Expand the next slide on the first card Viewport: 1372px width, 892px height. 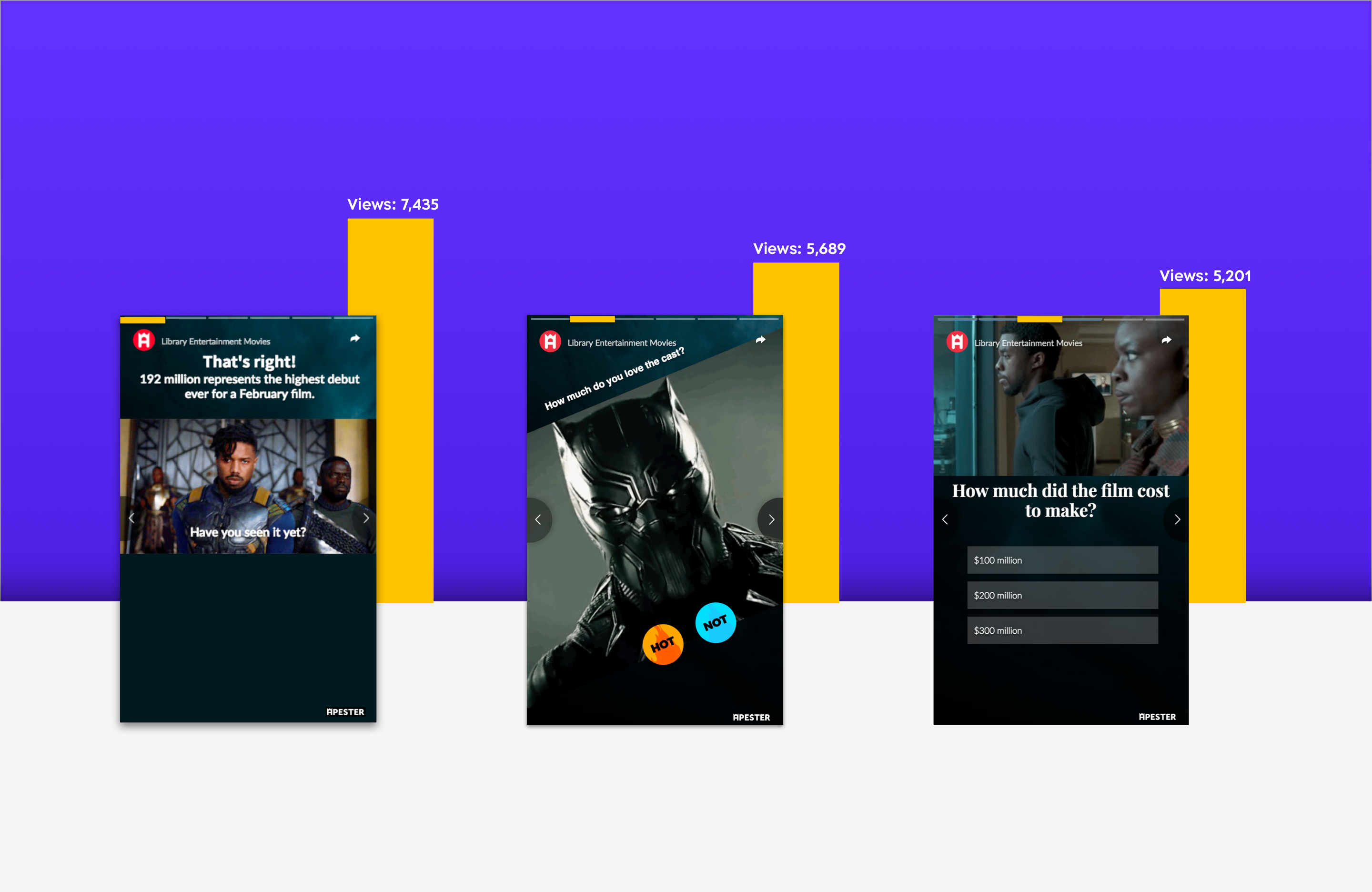(367, 518)
